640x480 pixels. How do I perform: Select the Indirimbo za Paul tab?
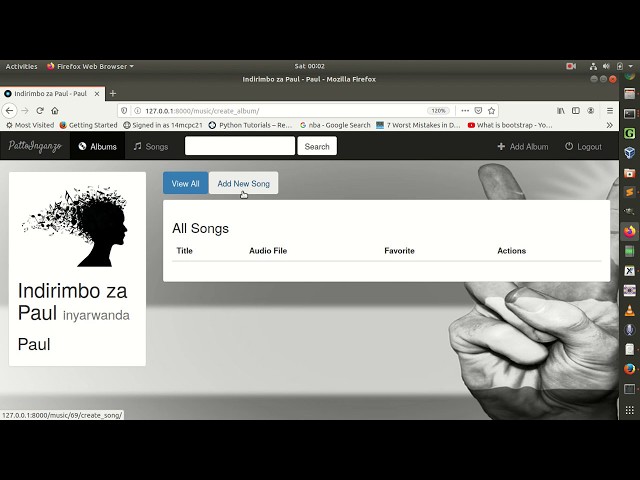(x=52, y=93)
